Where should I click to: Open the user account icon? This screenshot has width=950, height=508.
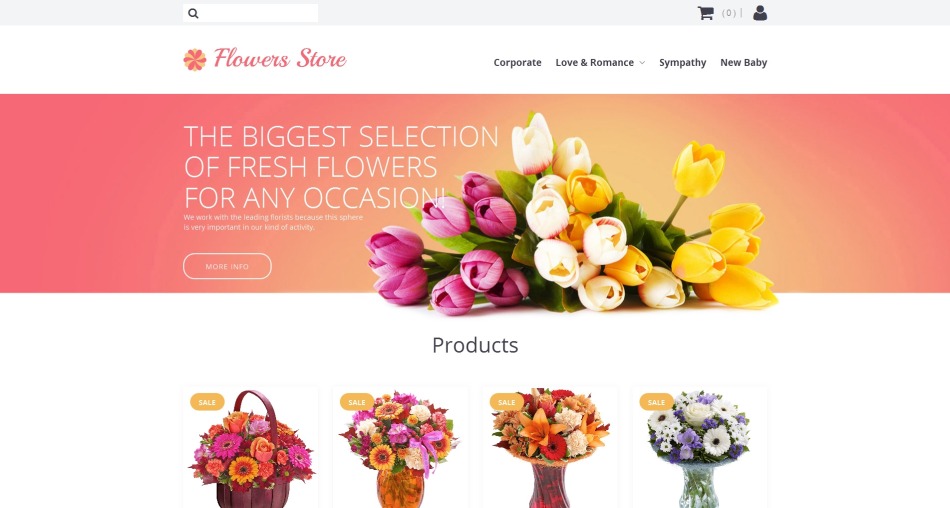tap(760, 13)
